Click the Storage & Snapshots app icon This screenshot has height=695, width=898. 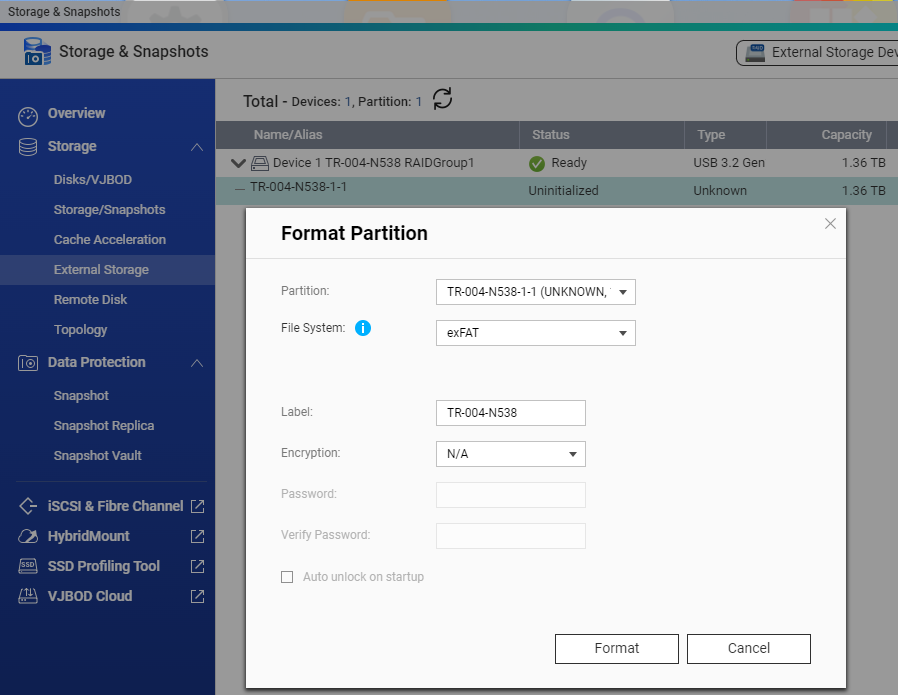tap(37, 52)
